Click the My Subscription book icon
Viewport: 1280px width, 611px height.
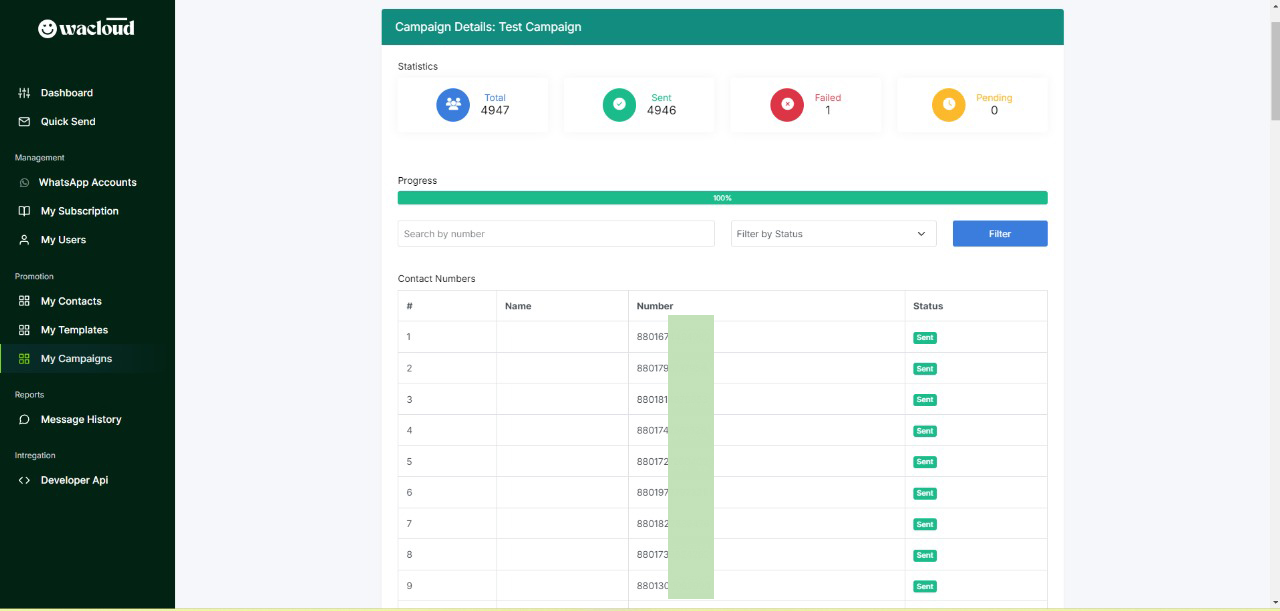24,212
